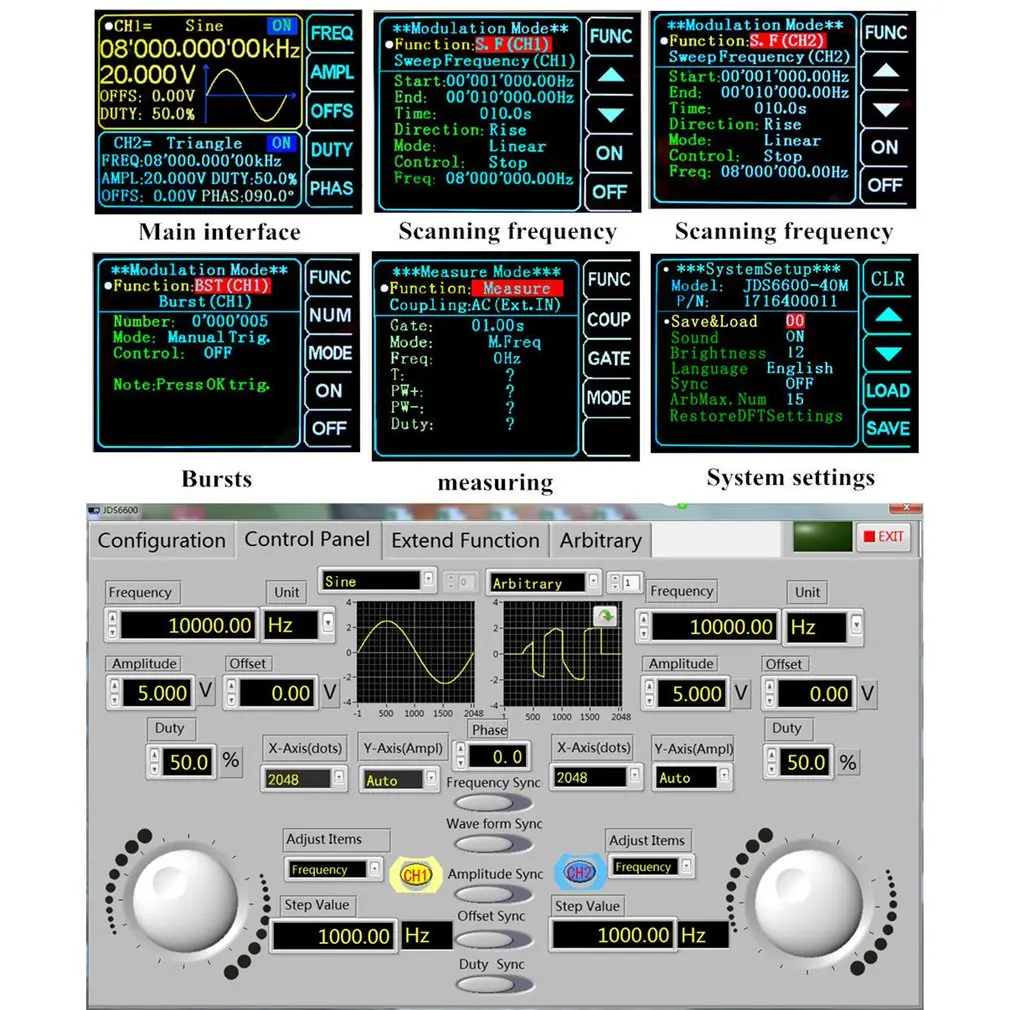The height and width of the screenshot is (1010, 1010).
Task: Click the up arrow key on Scanning frequency CH1 screen
Action: click(611, 75)
